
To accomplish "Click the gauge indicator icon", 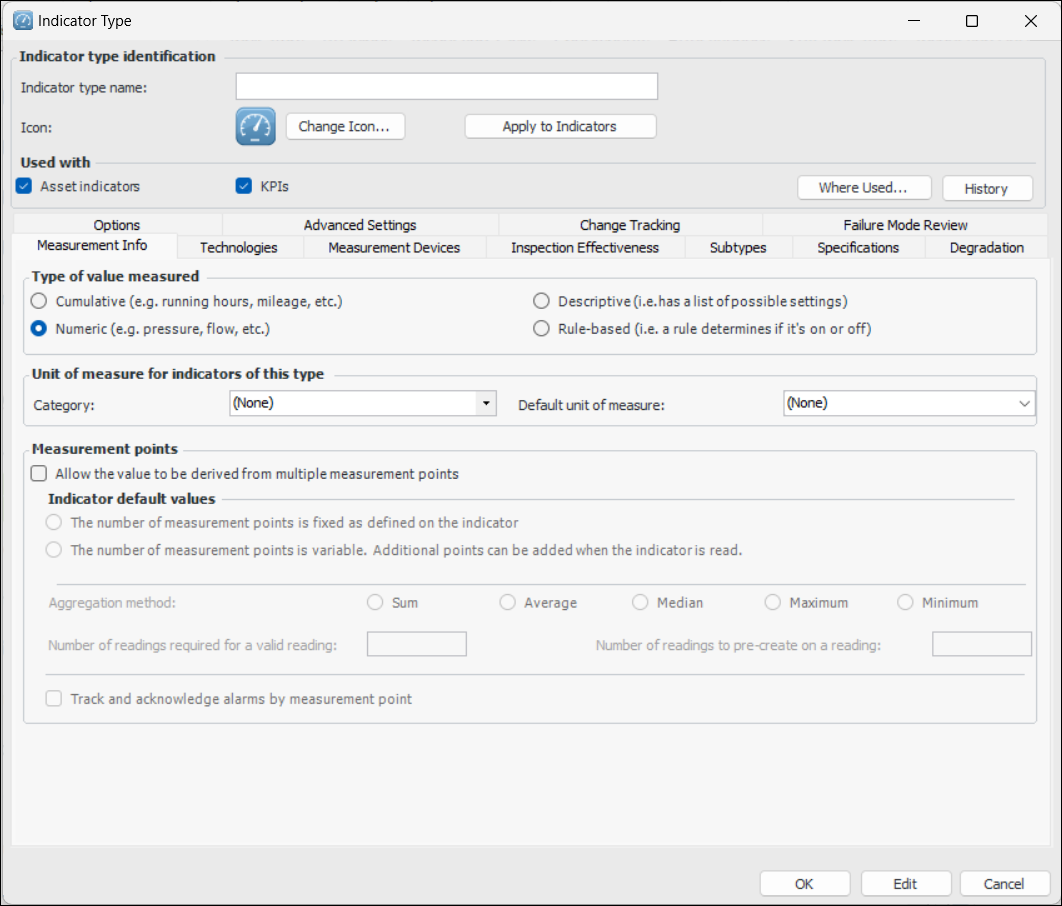I will coord(255,127).
